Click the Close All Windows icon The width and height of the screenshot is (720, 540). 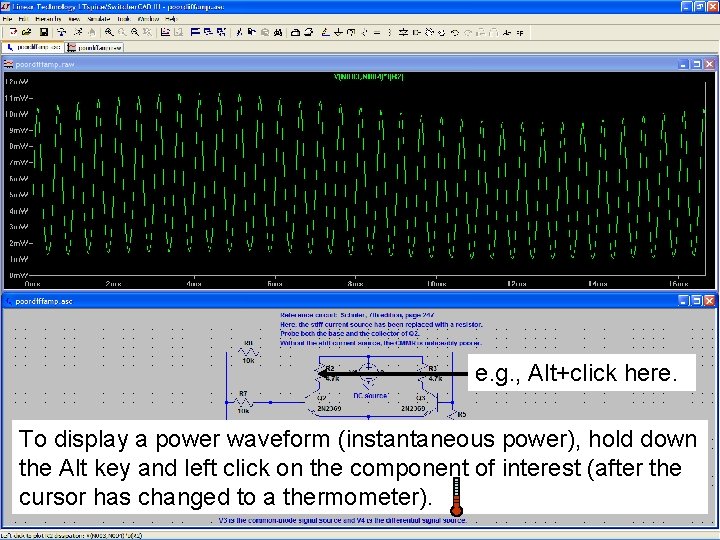click(221, 32)
